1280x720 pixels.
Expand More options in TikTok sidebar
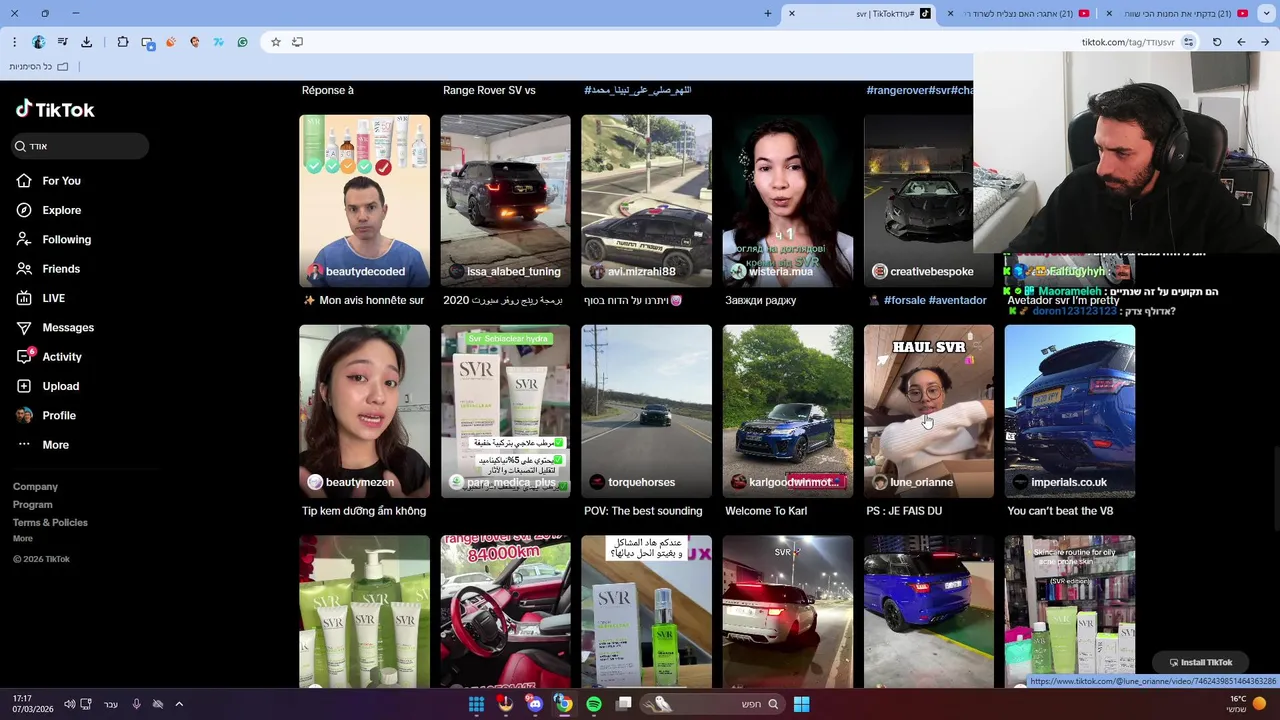55,445
